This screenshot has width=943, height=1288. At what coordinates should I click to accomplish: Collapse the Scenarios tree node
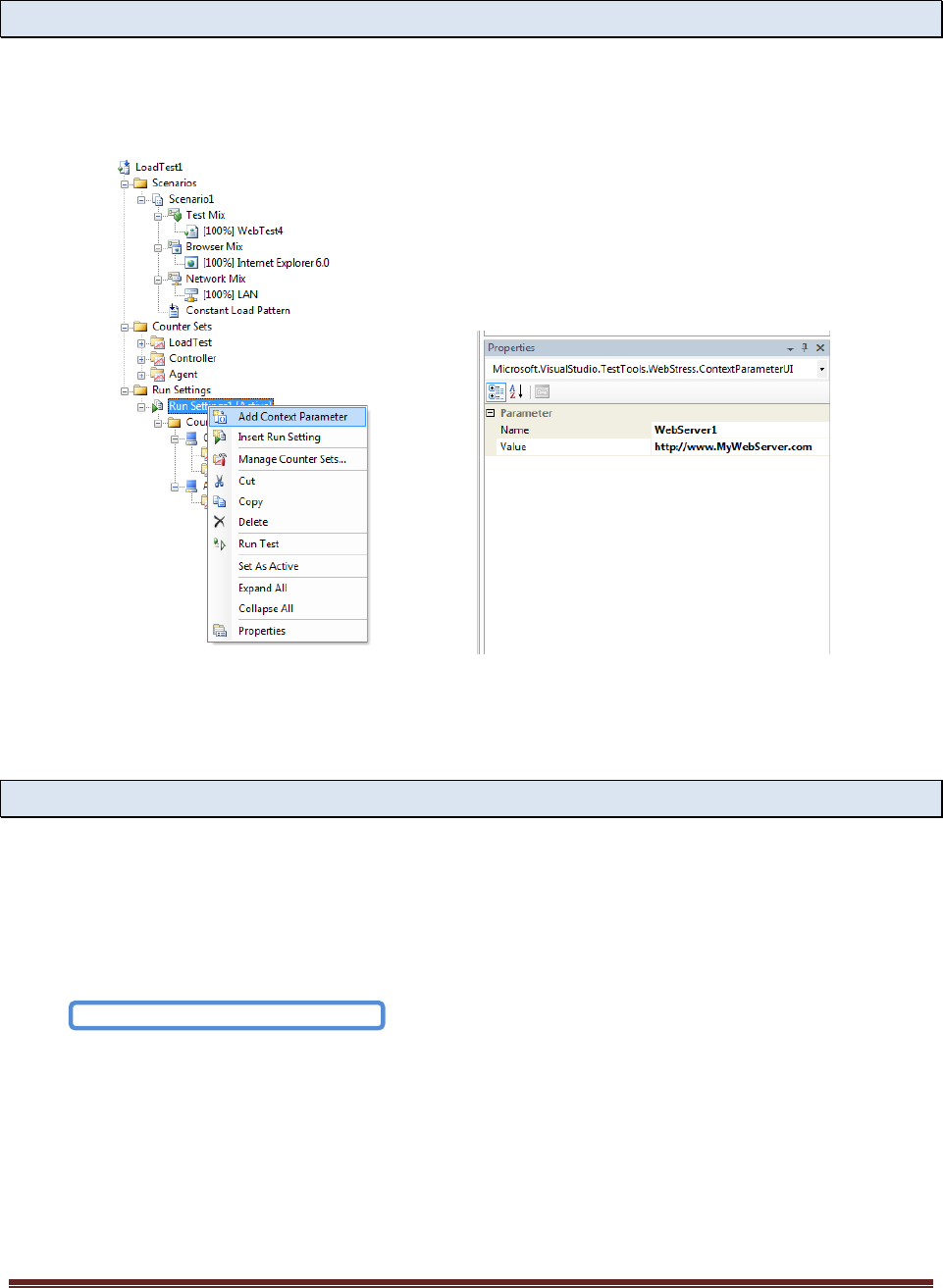125,183
